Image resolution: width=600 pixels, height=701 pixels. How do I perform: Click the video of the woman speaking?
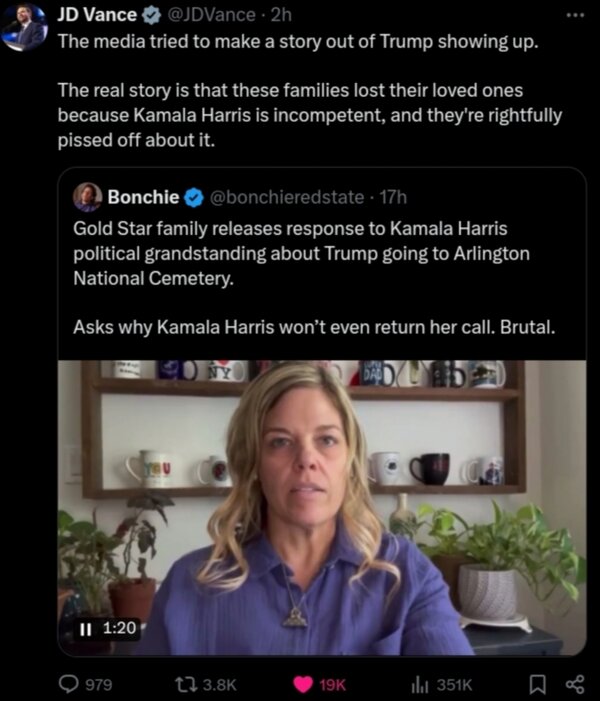tap(322, 500)
